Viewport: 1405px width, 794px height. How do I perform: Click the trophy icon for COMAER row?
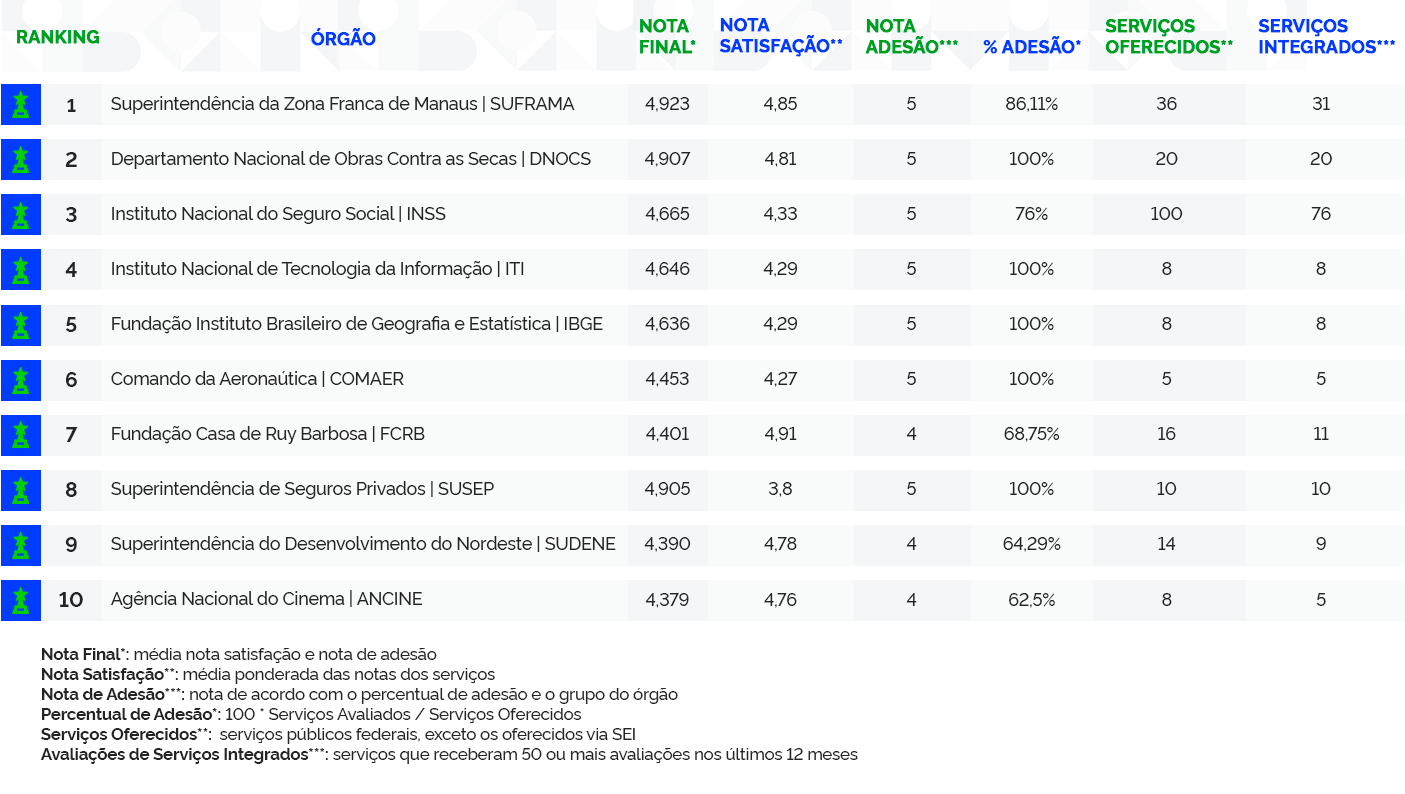21,379
